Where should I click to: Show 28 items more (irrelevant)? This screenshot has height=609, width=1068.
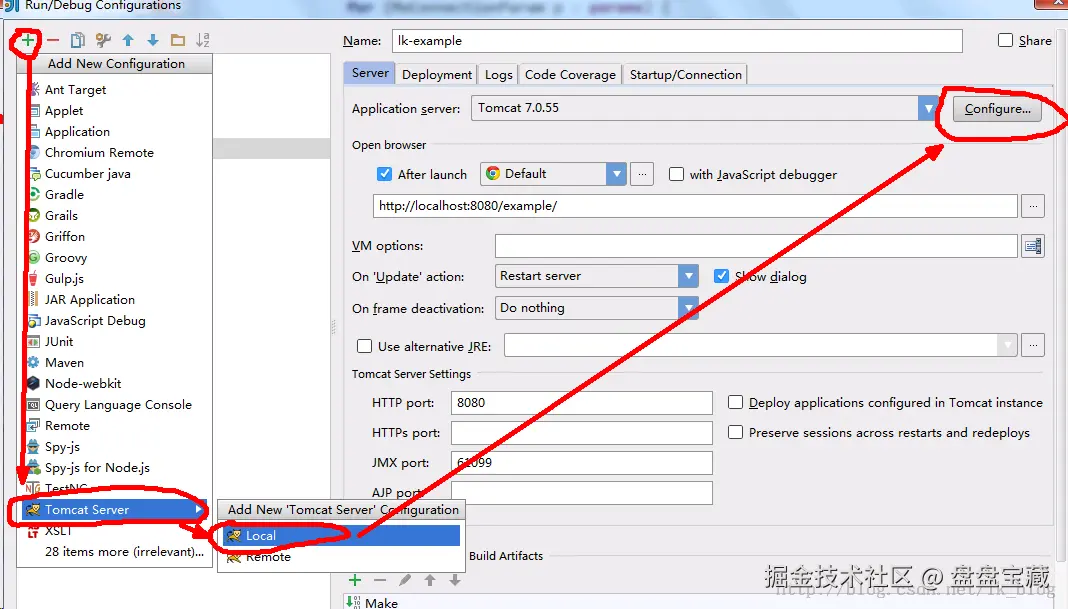point(124,552)
